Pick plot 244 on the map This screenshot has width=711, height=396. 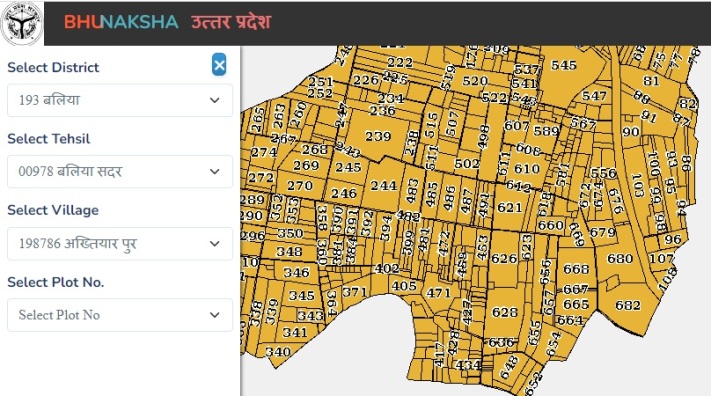pyautogui.click(x=384, y=186)
